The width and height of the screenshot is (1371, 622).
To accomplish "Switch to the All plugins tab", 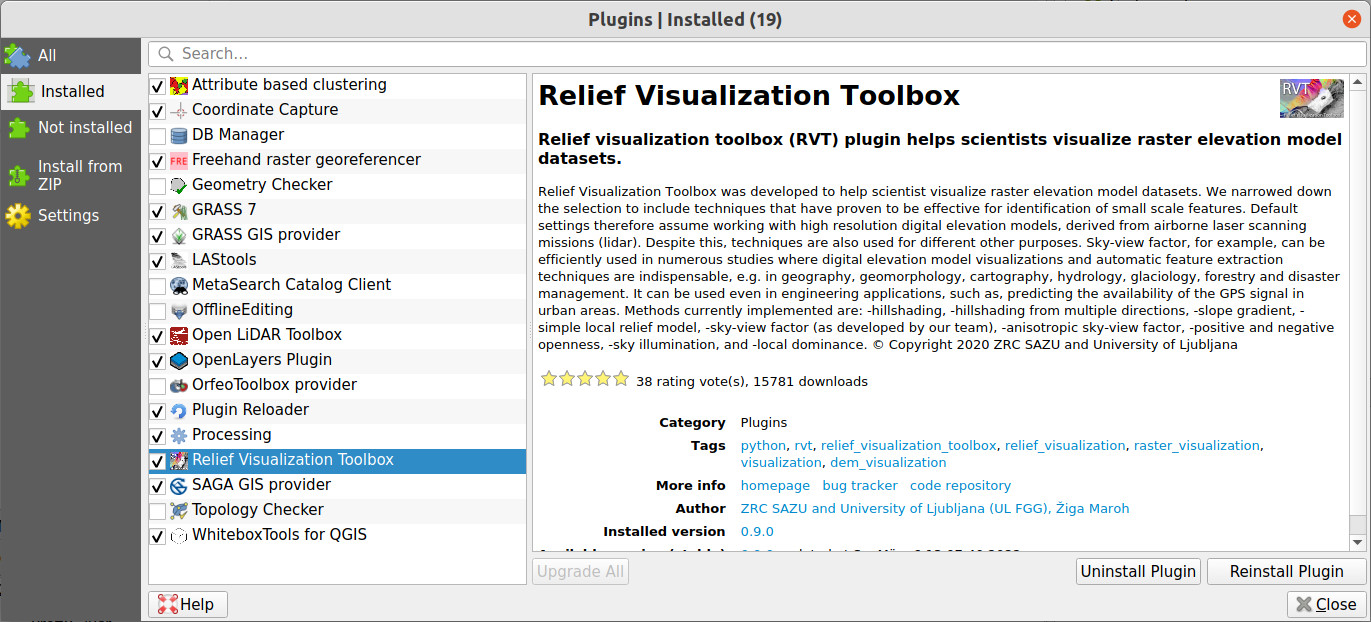I will (x=70, y=56).
